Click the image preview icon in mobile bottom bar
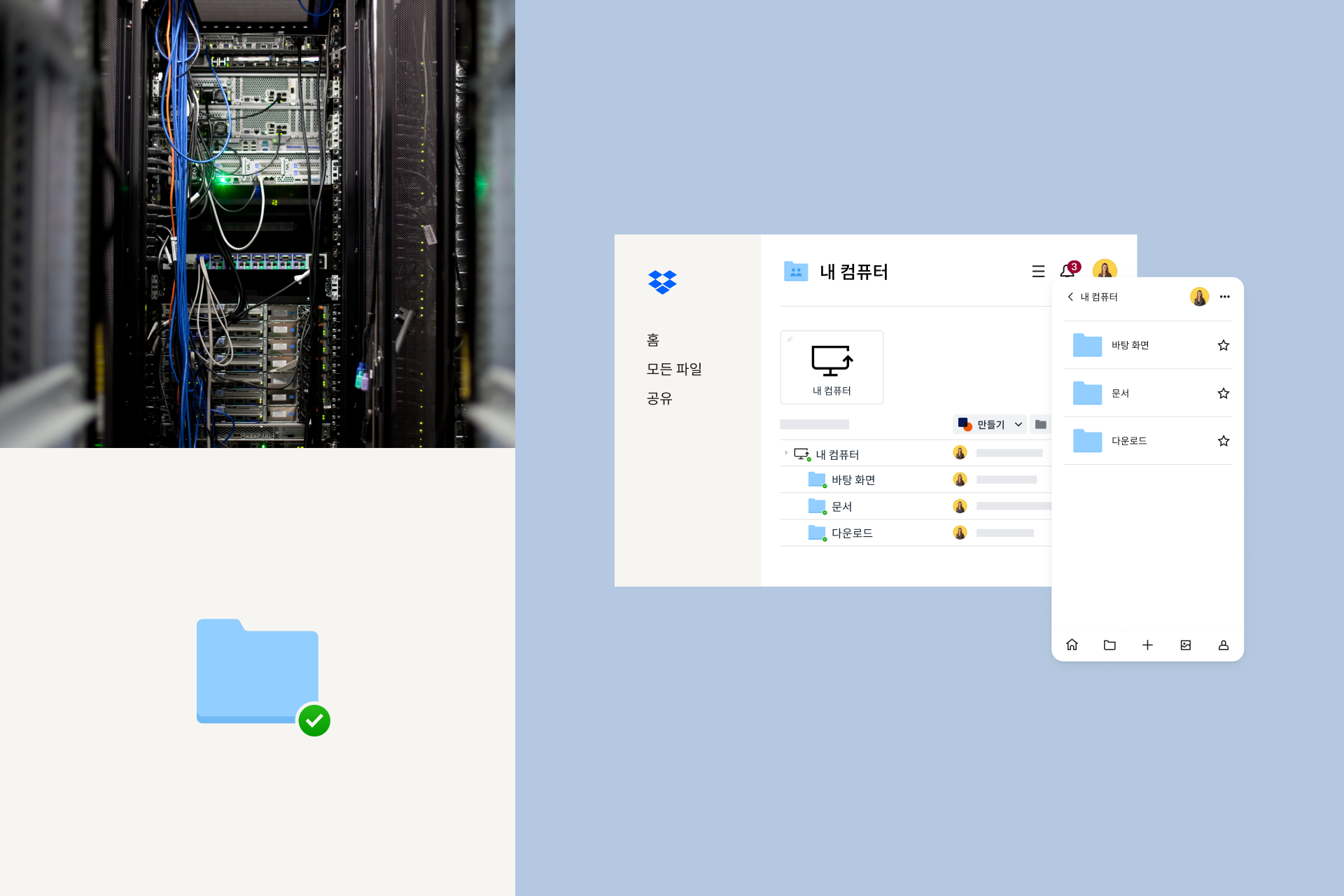 point(1185,644)
